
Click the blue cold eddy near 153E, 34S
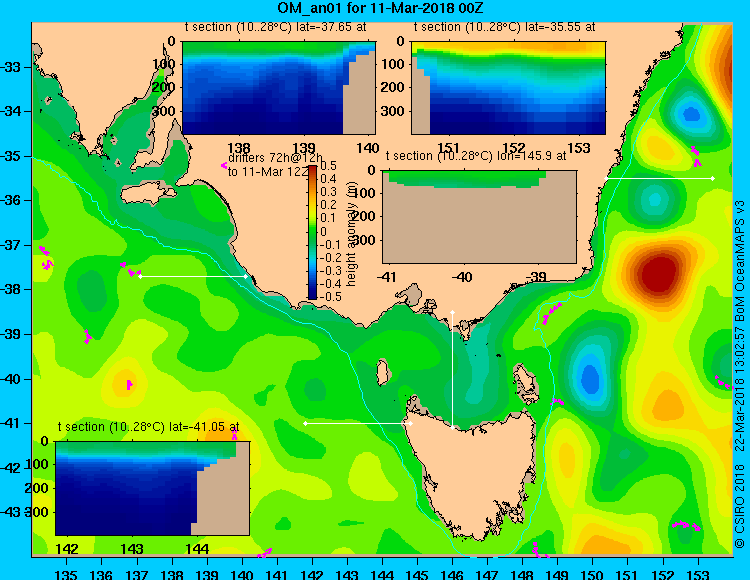(x=692, y=114)
